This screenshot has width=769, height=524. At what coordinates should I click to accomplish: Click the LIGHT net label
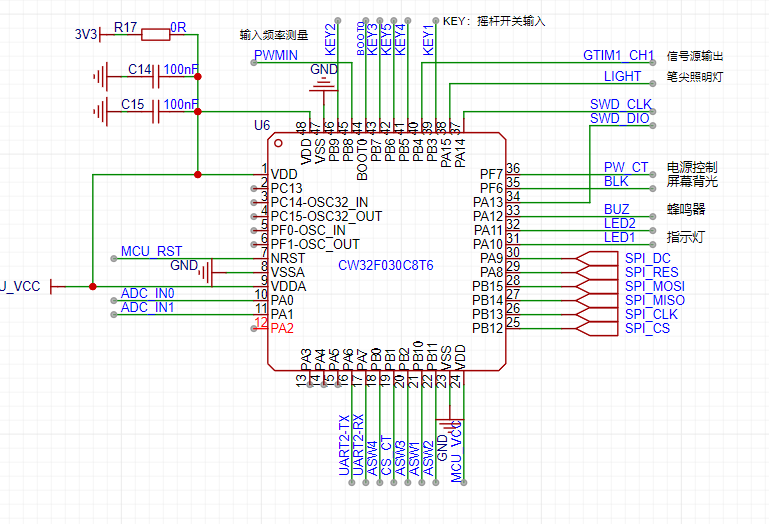(622, 77)
